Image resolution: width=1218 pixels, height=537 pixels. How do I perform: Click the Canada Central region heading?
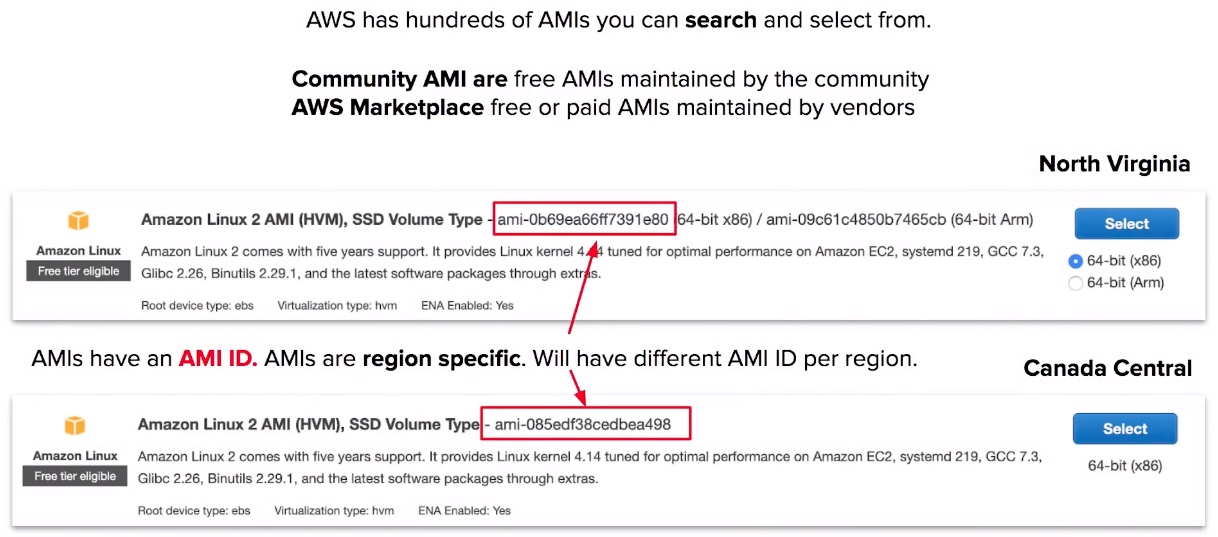[x=1107, y=369]
